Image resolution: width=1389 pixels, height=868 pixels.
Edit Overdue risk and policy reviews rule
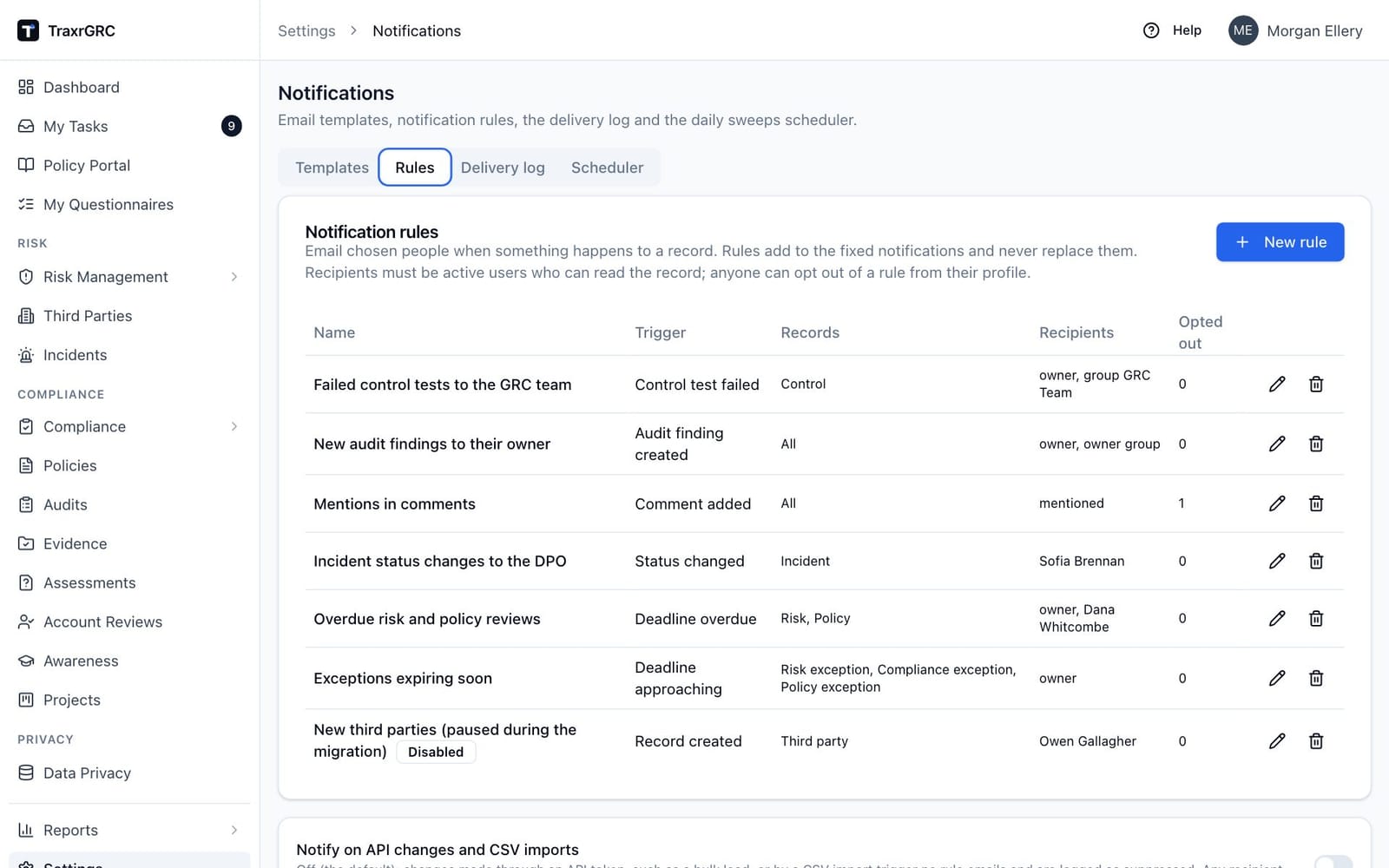[x=1277, y=618]
